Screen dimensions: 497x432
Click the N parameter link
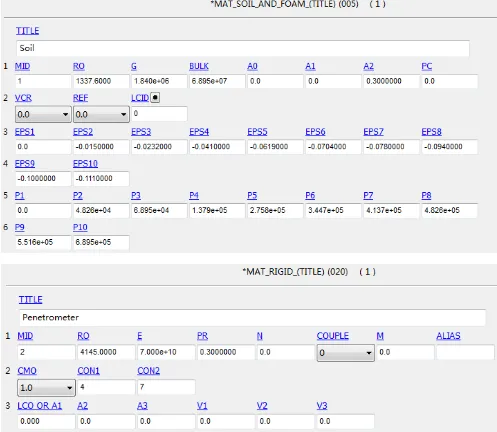click(260, 336)
